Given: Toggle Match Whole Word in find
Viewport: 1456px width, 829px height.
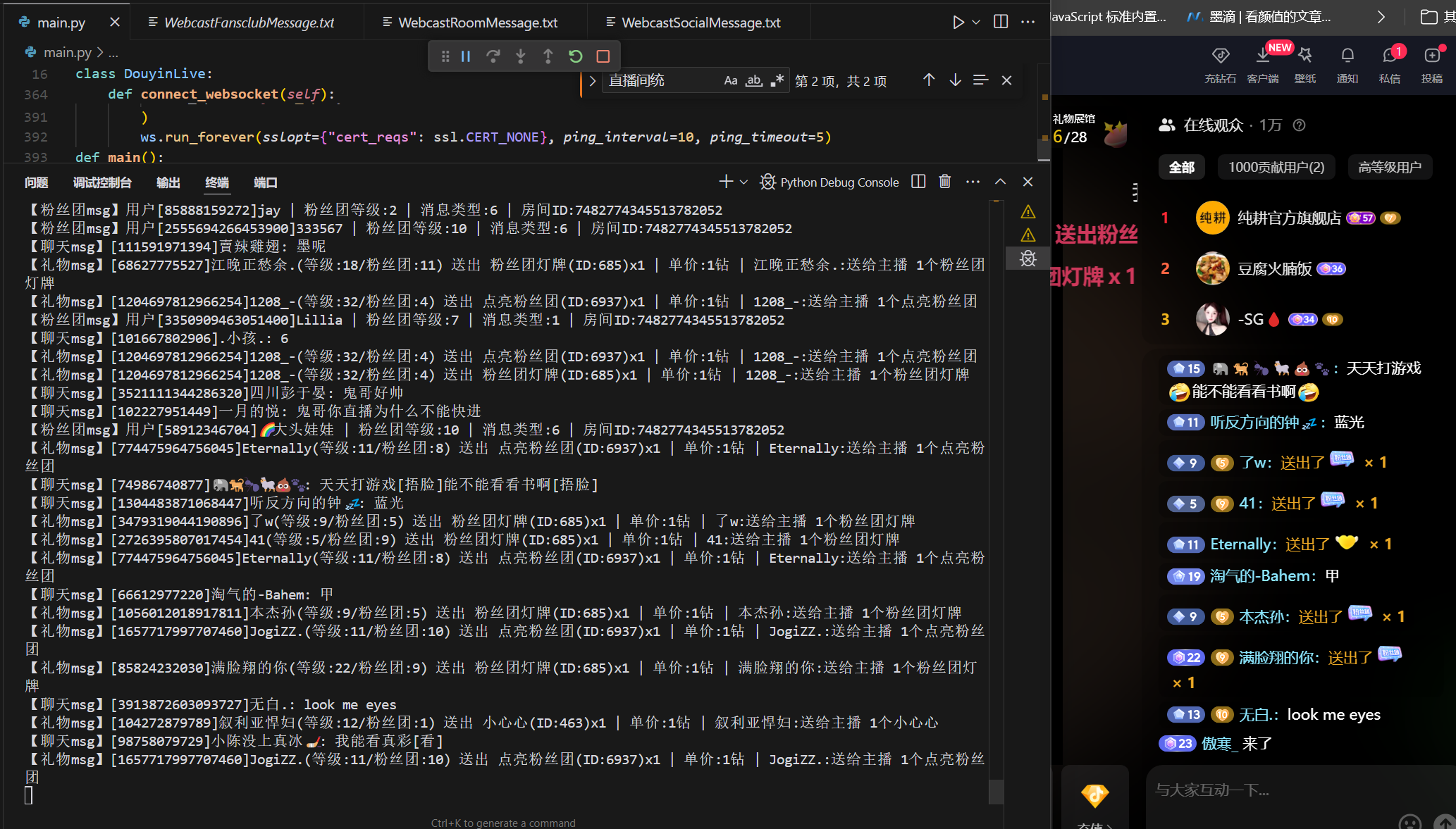Looking at the screenshot, I should pos(754,80).
